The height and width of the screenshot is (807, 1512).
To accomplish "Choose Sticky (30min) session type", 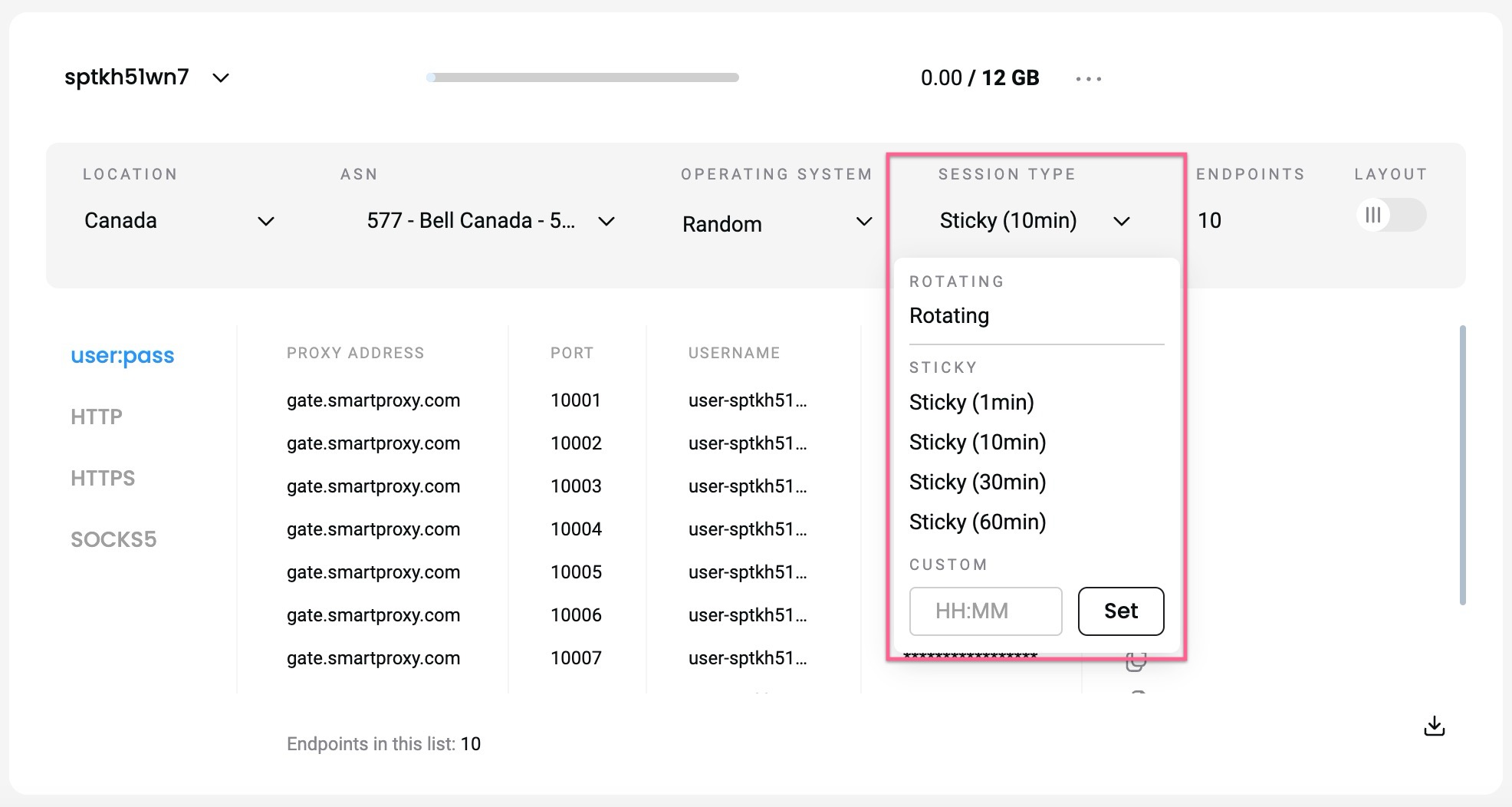I will pyautogui.click(x=978, y=482).
